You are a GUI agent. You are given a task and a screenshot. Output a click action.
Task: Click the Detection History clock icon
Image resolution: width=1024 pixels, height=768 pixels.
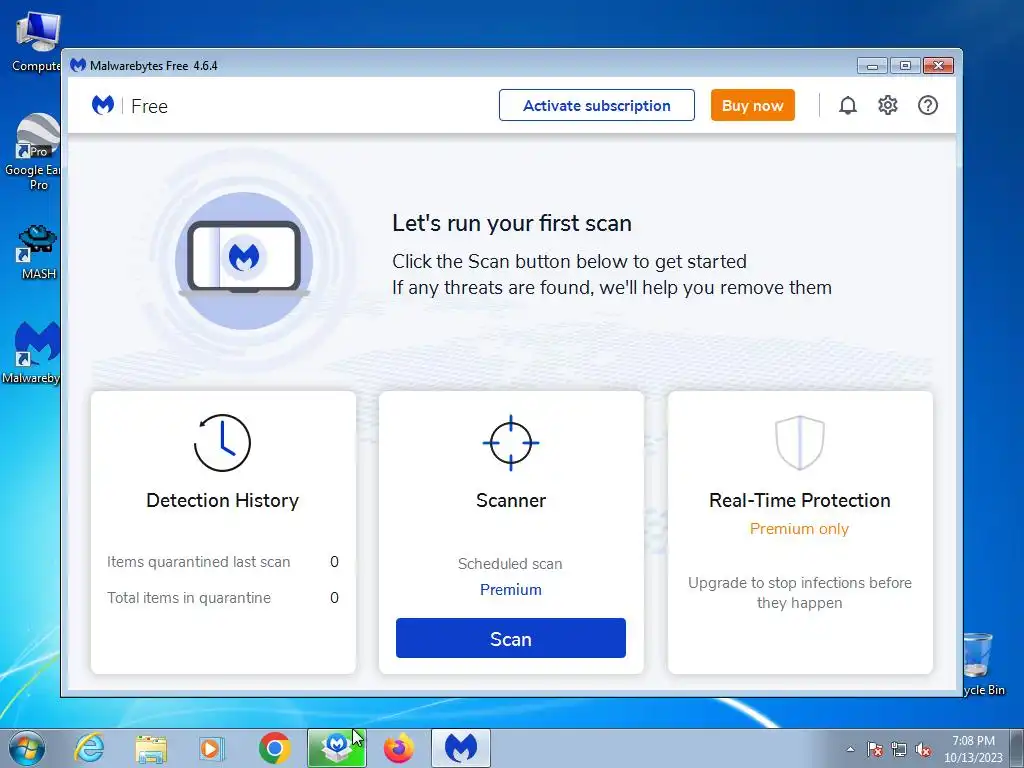[222, 442]
